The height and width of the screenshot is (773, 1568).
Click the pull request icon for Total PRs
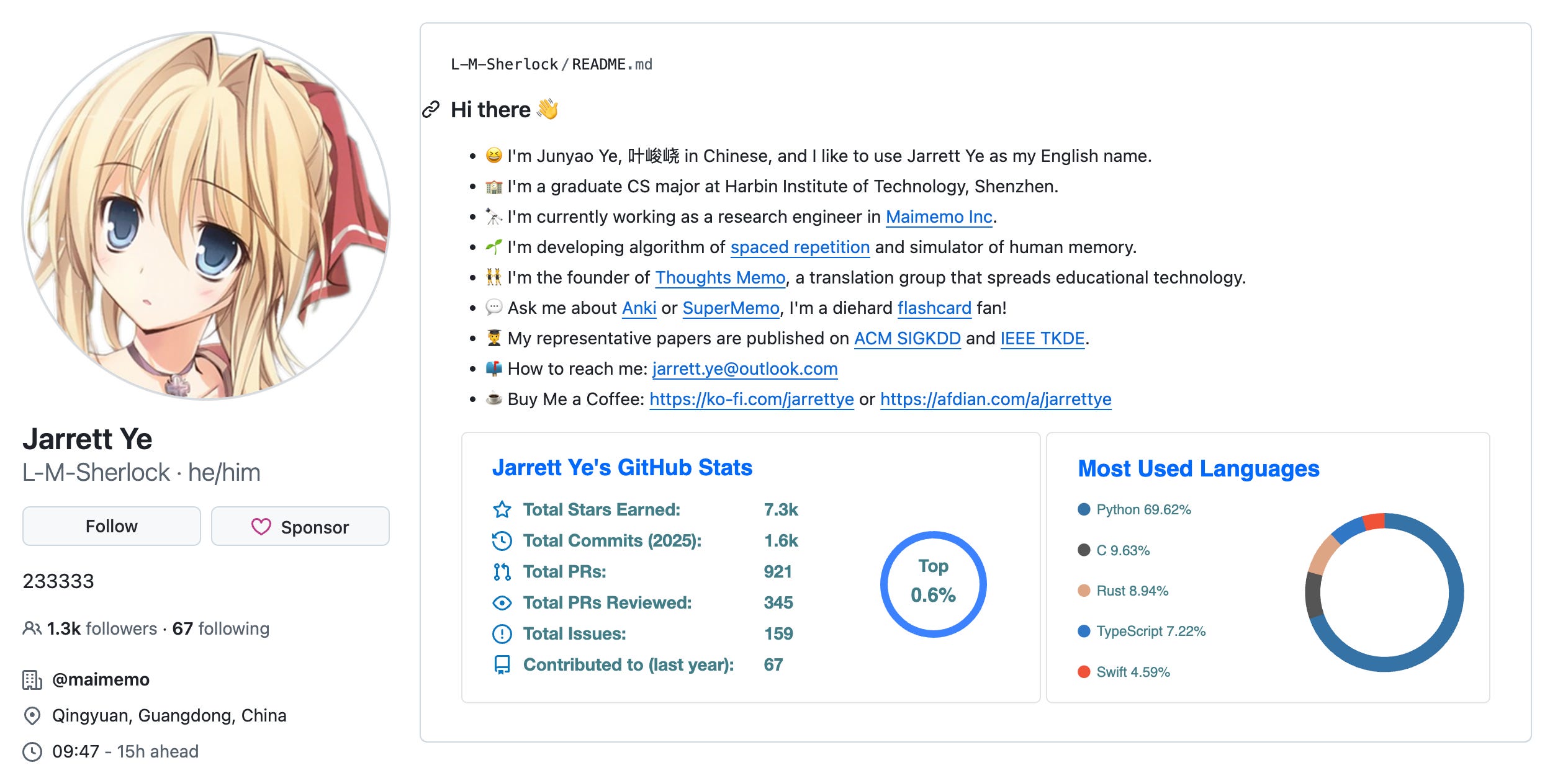click(502, 571)
